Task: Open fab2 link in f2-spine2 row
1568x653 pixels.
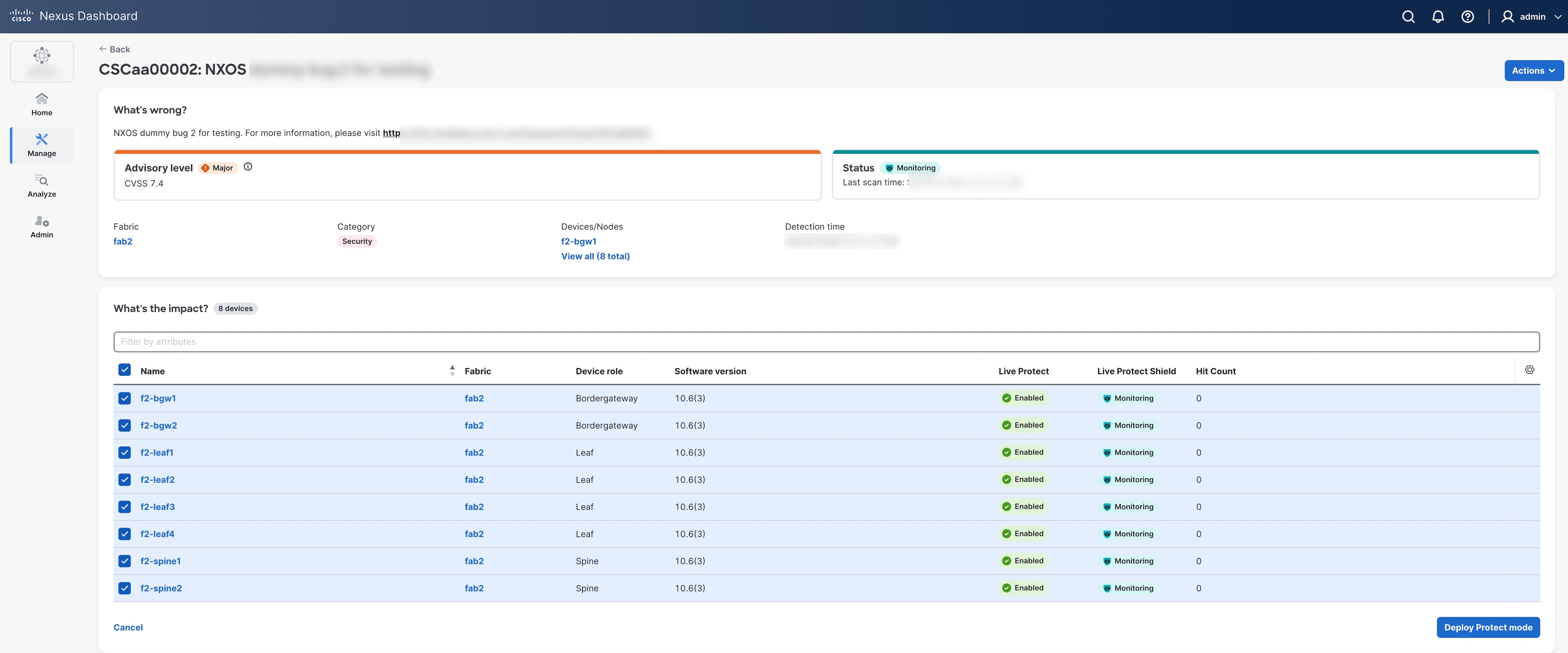Action: (474, 588)
